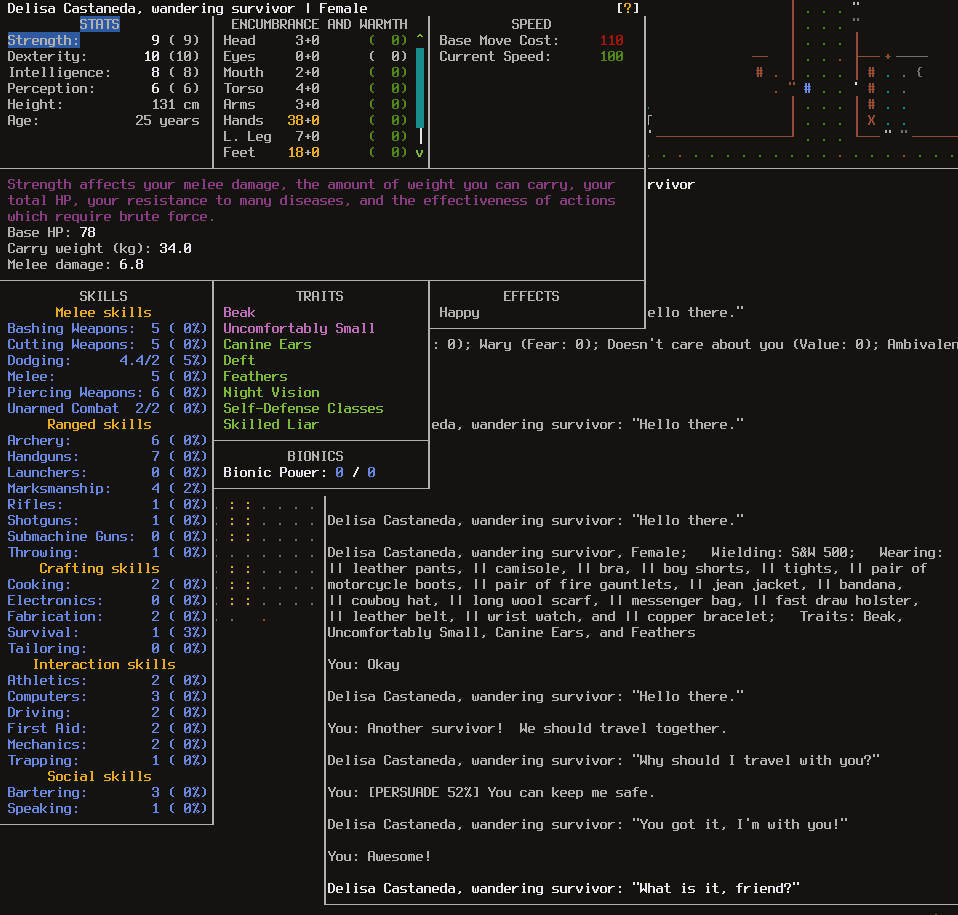Select the Night Vision trait

point(271,392)
